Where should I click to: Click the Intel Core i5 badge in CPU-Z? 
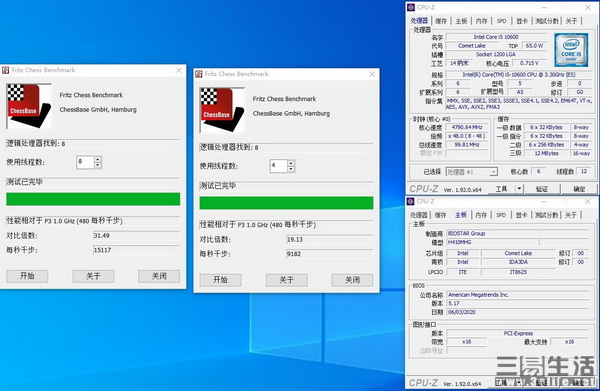coord(571,50)
